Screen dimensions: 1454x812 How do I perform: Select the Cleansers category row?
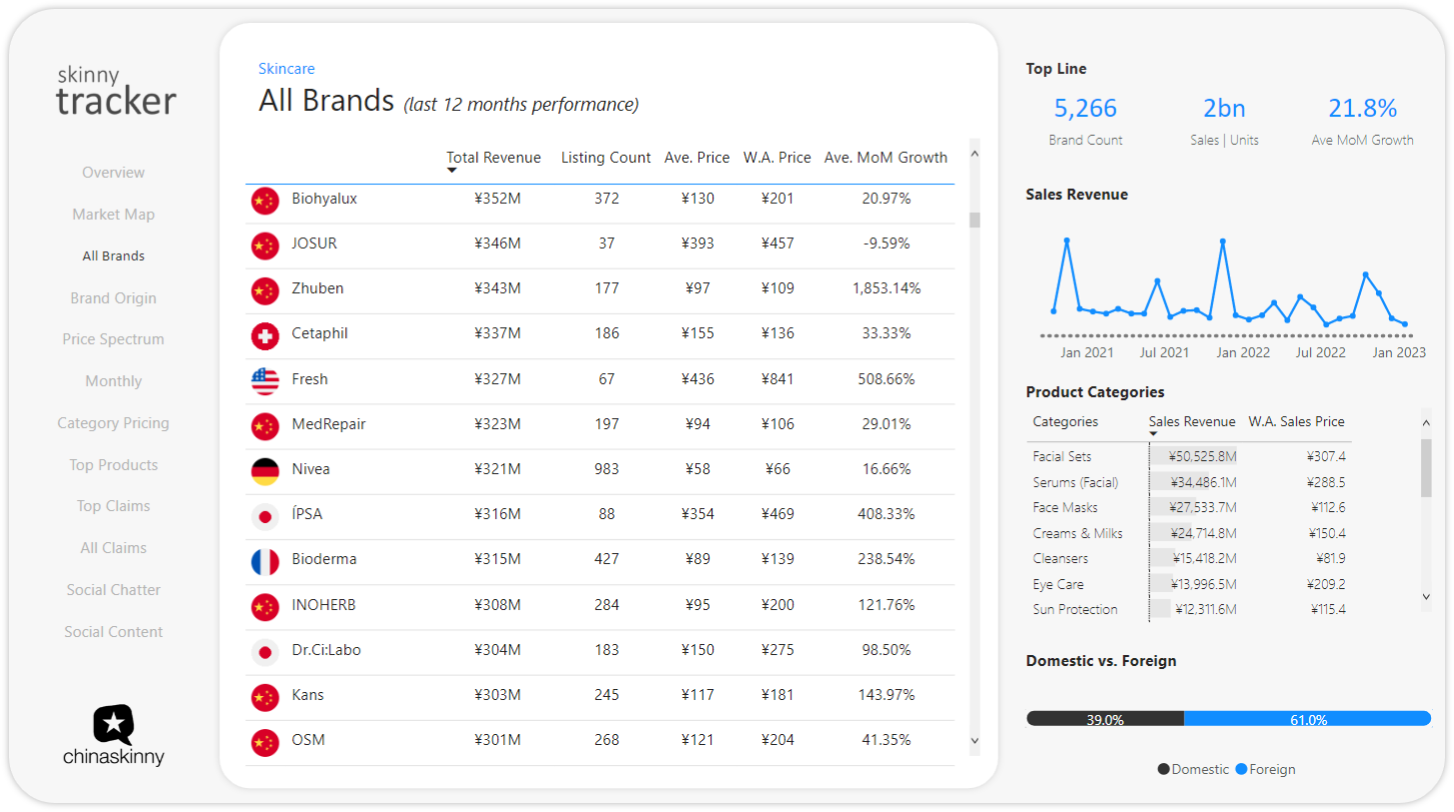tap(1189, 558)
